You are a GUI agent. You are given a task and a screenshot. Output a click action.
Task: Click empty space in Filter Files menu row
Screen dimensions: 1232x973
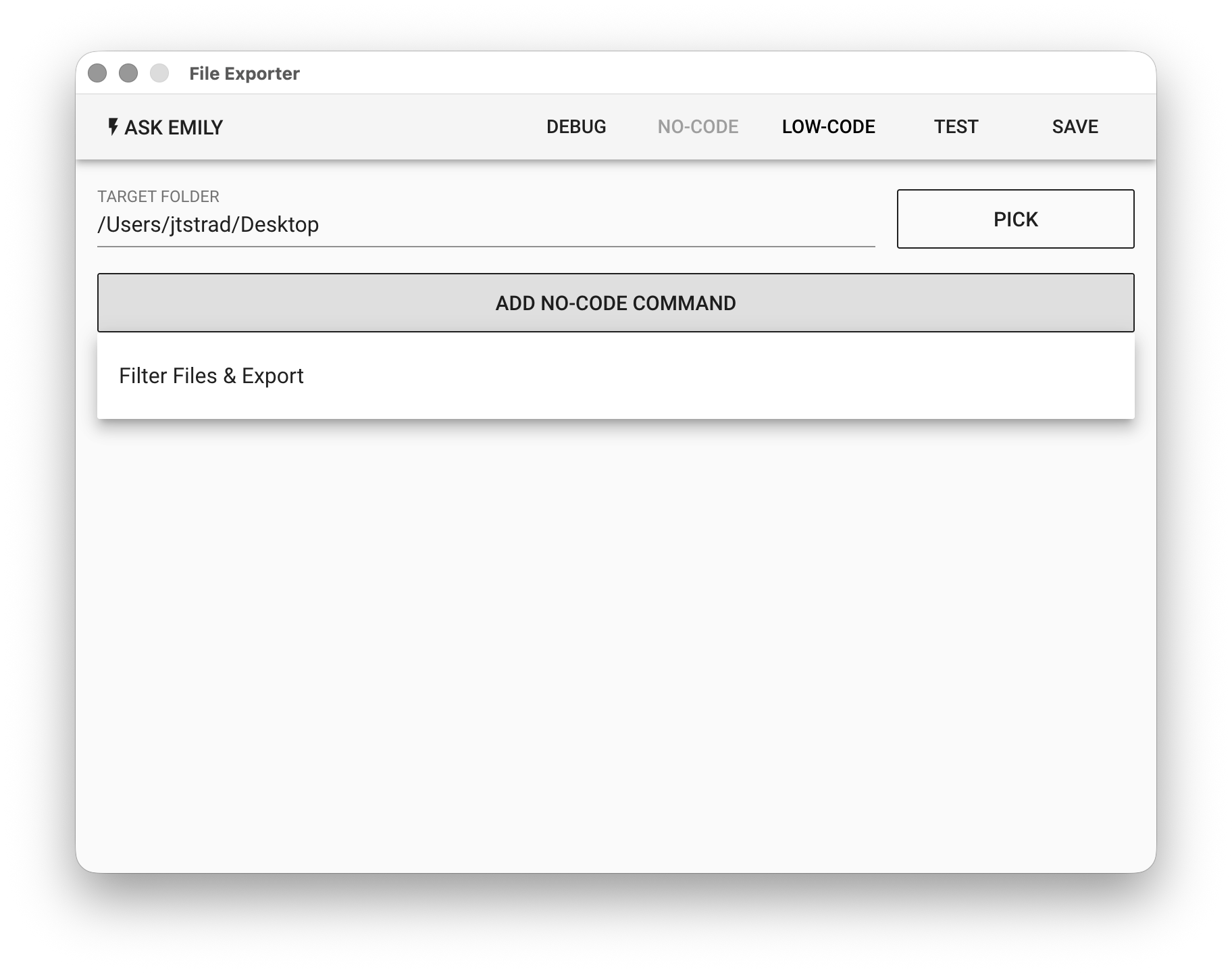pos(716,376)
